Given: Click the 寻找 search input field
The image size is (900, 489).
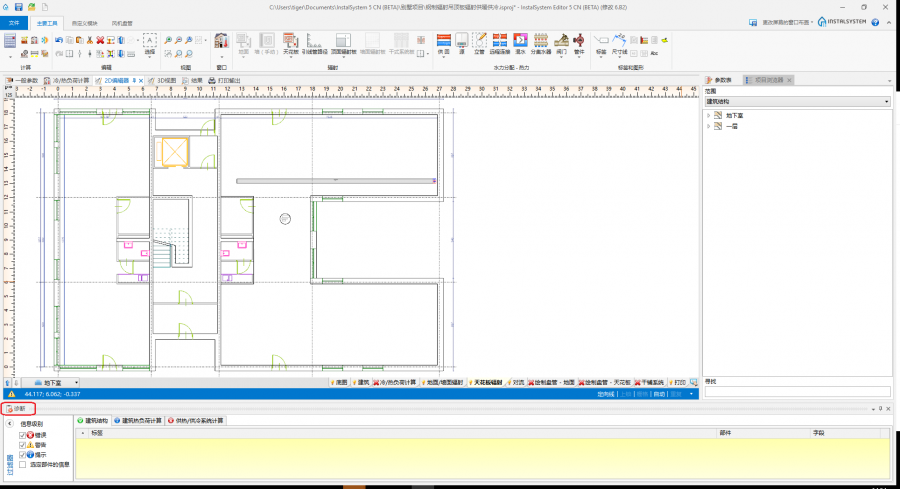Looking at the screenshot, I should coord(796,392).
